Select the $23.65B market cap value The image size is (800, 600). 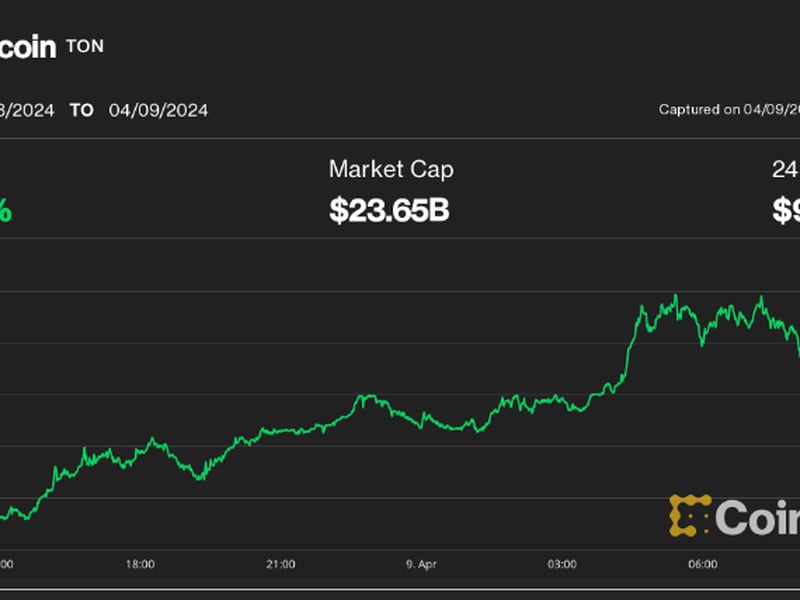click(x=390, y=210)
